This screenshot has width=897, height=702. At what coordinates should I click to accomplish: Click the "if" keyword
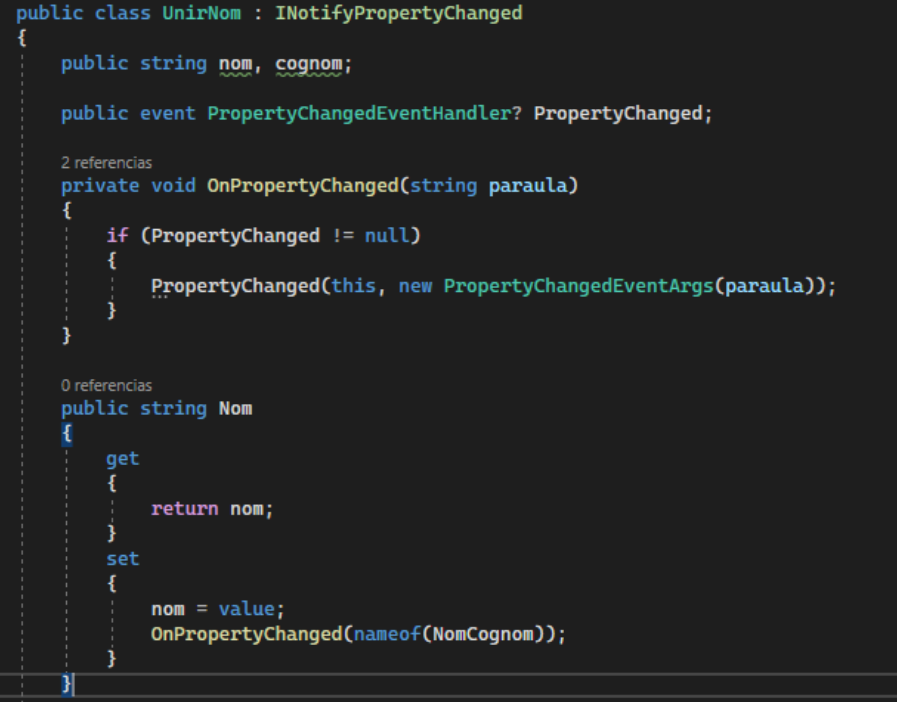click(x=117, y=236)
